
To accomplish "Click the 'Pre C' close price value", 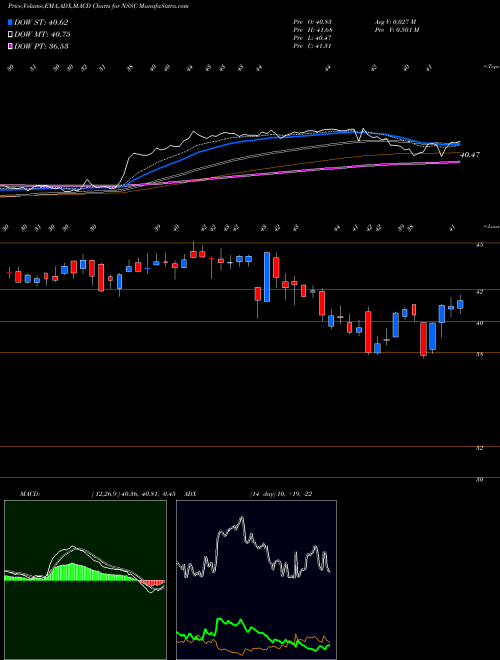I will click(313, 46).
